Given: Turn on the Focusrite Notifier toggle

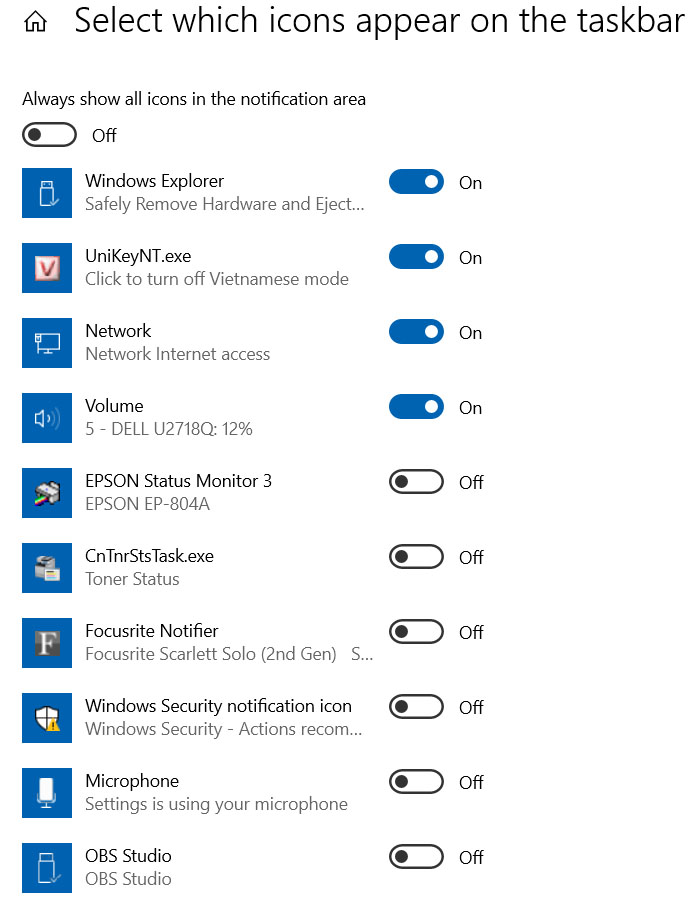Looking at the screenshot, I should tap(416, 632).
